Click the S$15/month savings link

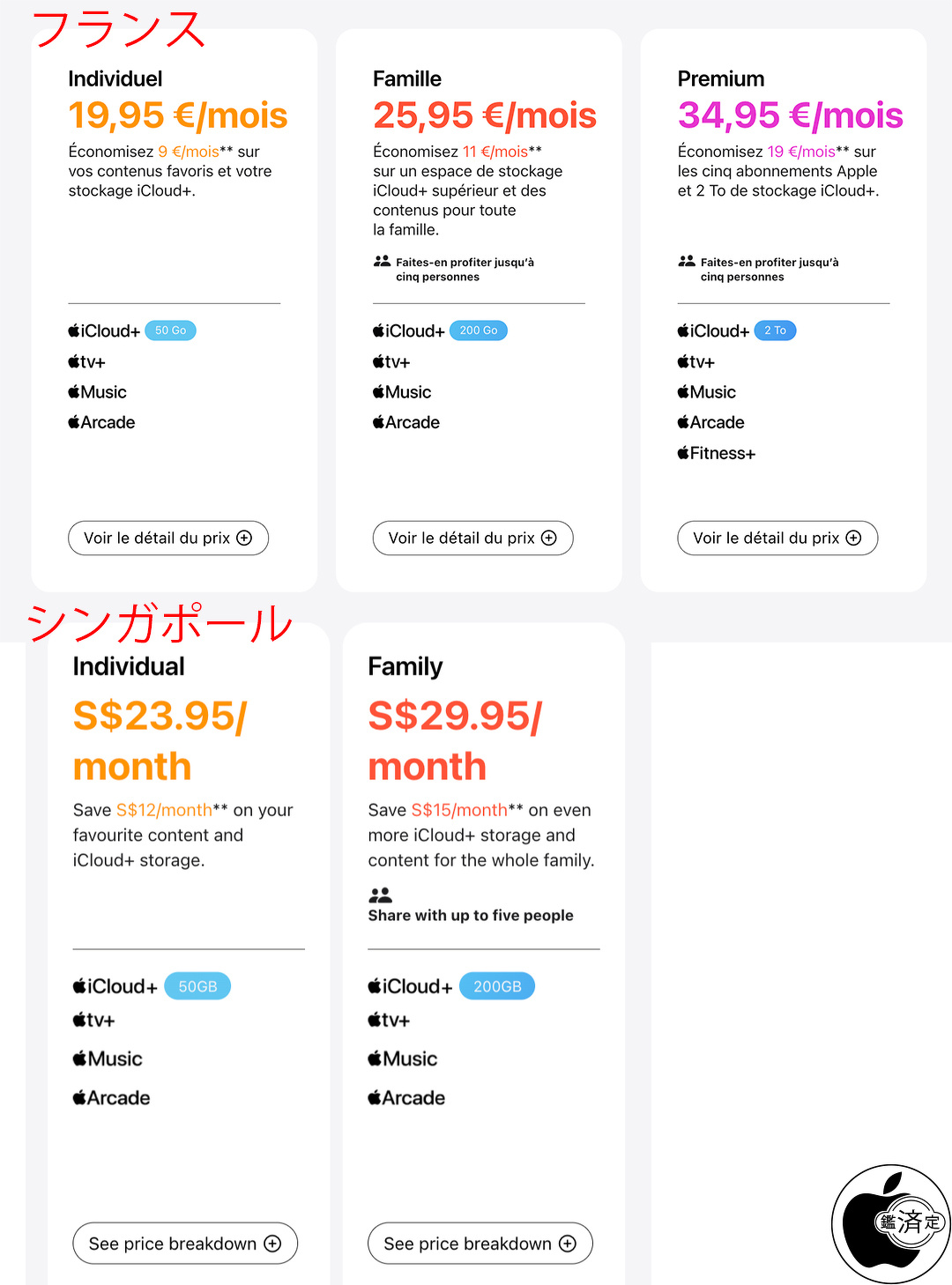pos(459,810)
